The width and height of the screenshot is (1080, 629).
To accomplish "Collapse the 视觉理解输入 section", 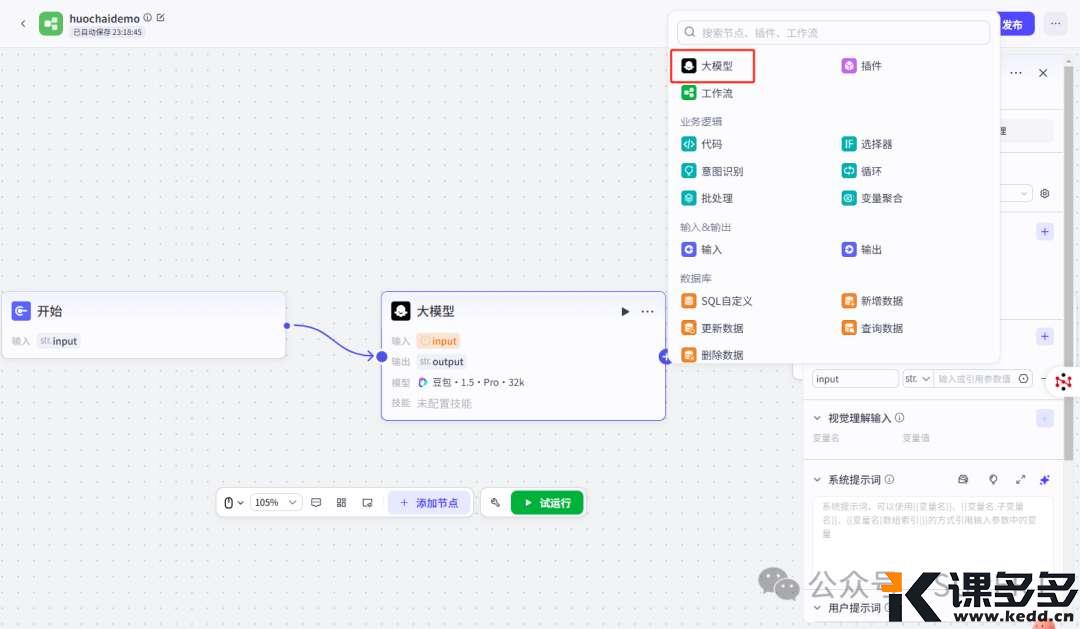I will click(817, 417).
